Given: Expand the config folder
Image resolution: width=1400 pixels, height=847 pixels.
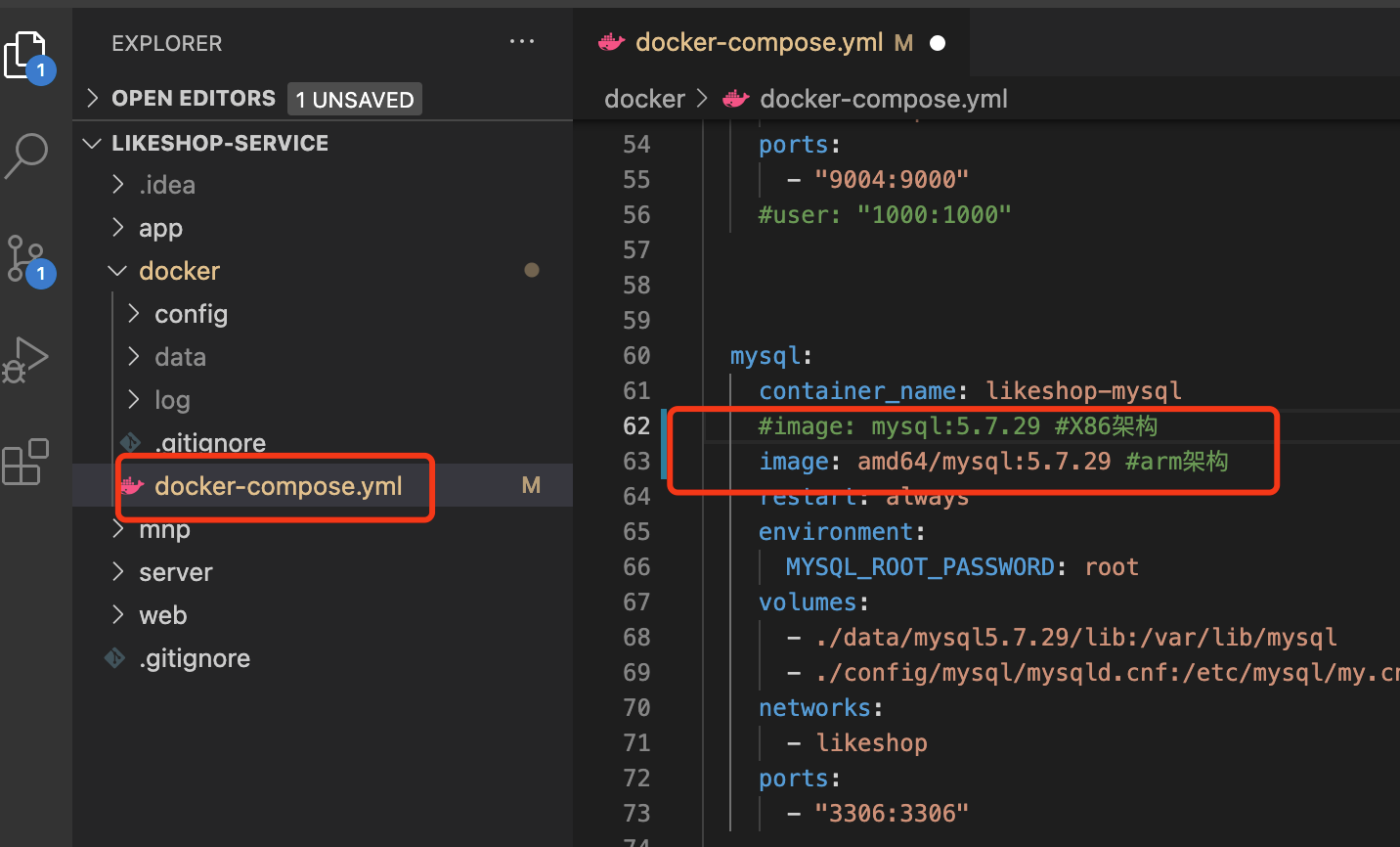Looking at the screenshot, I should tap(134, 314).
